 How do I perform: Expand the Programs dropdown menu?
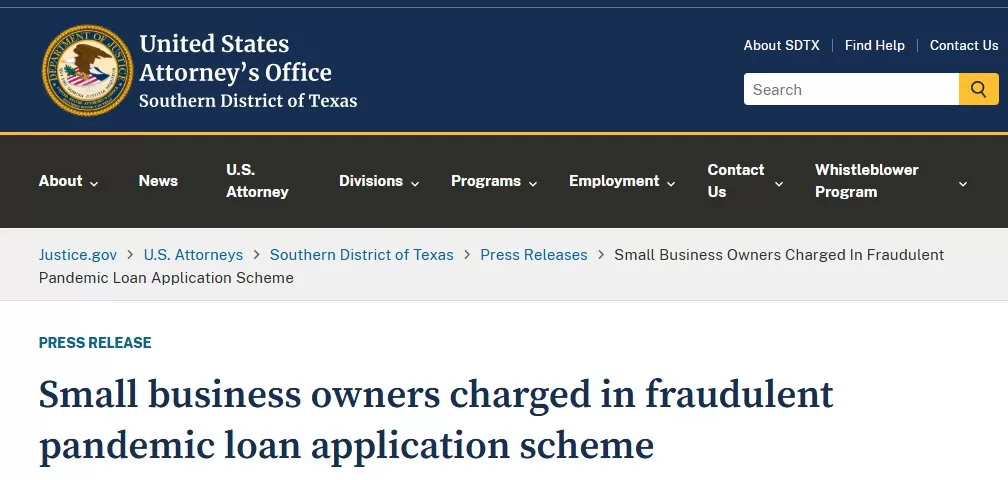tap(494, 181)
